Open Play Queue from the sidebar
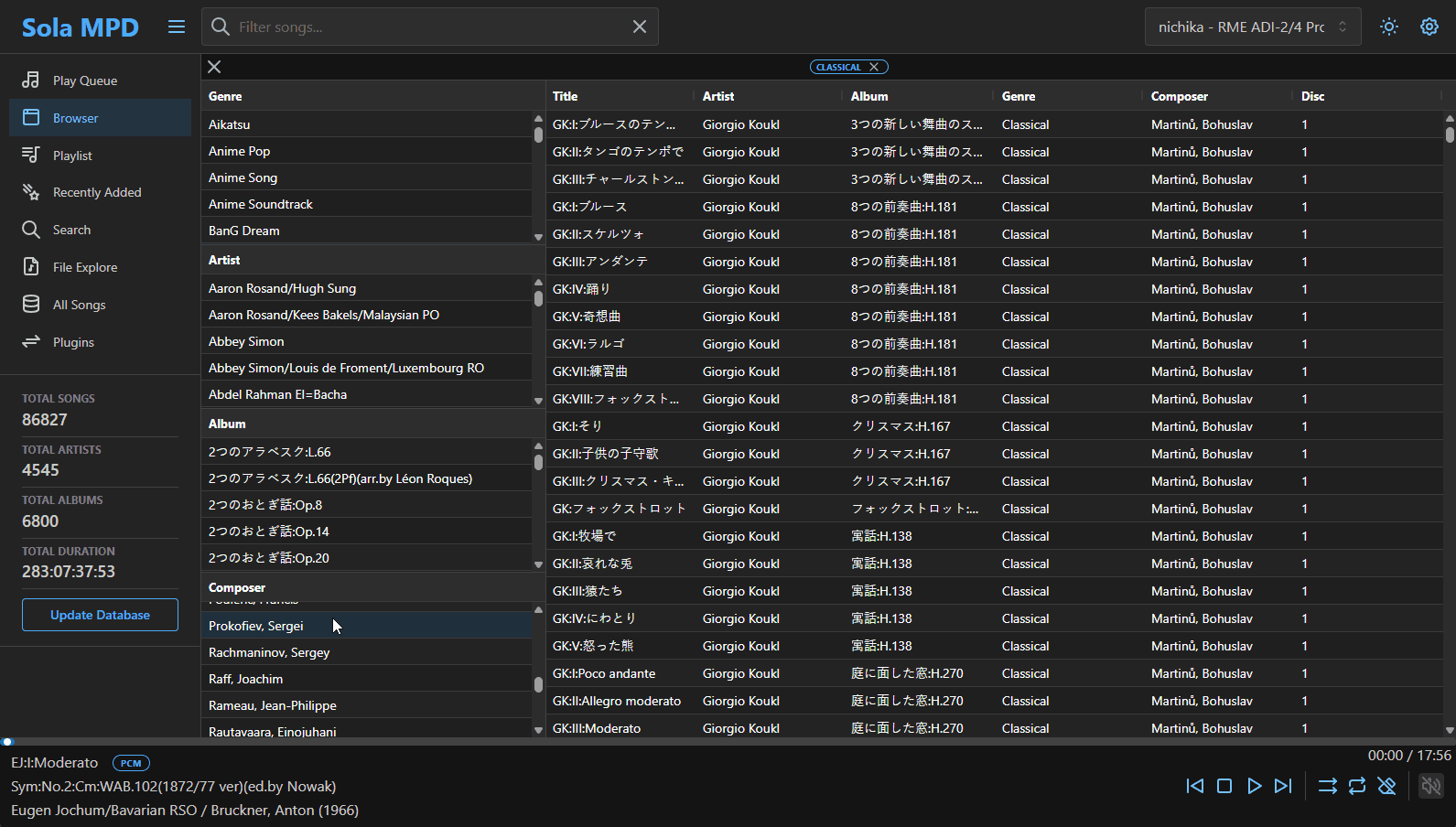The height and width of the screenshot is (827, 1456). [85, 81]
